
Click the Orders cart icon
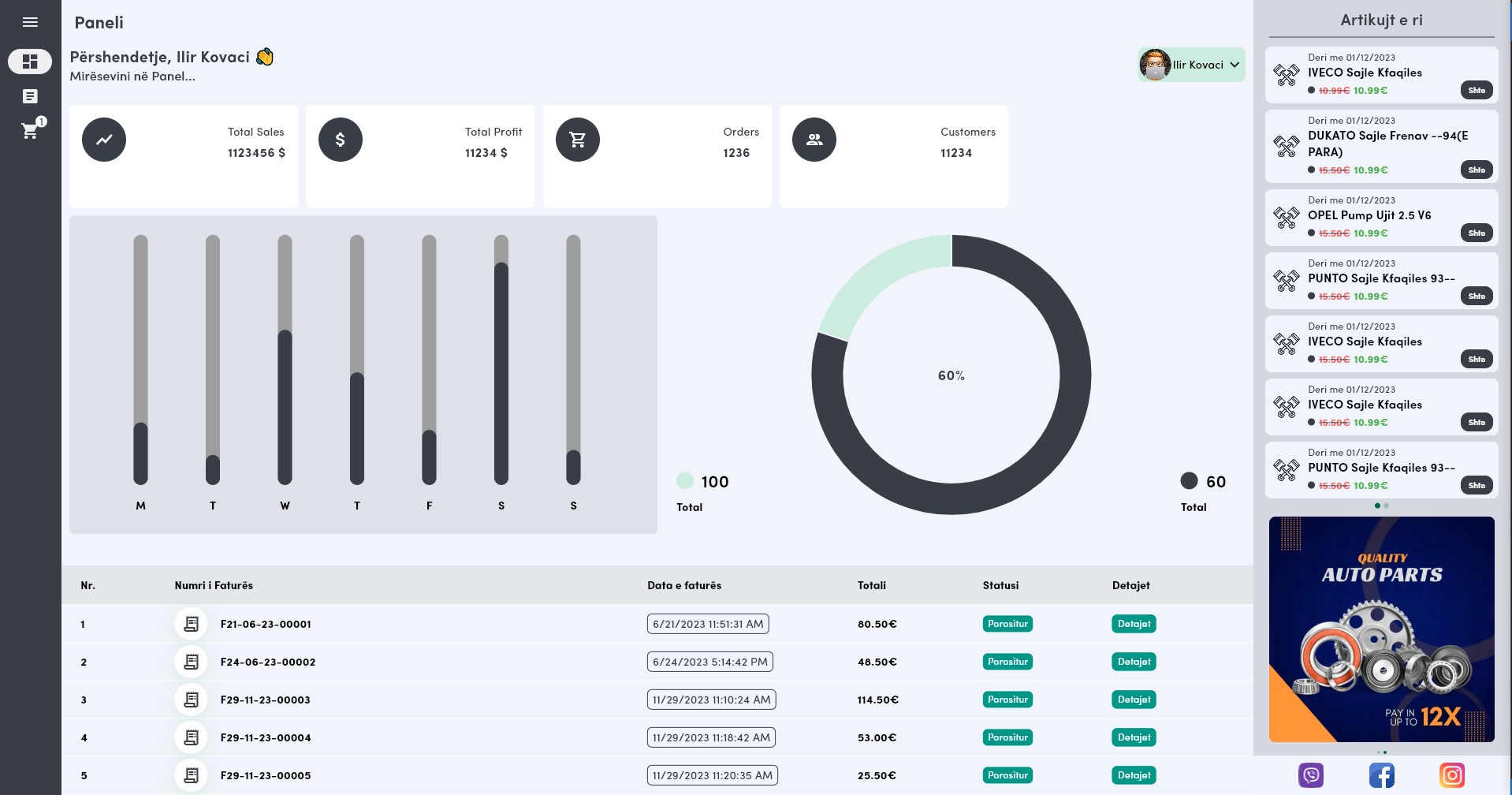tap(578, 140)
